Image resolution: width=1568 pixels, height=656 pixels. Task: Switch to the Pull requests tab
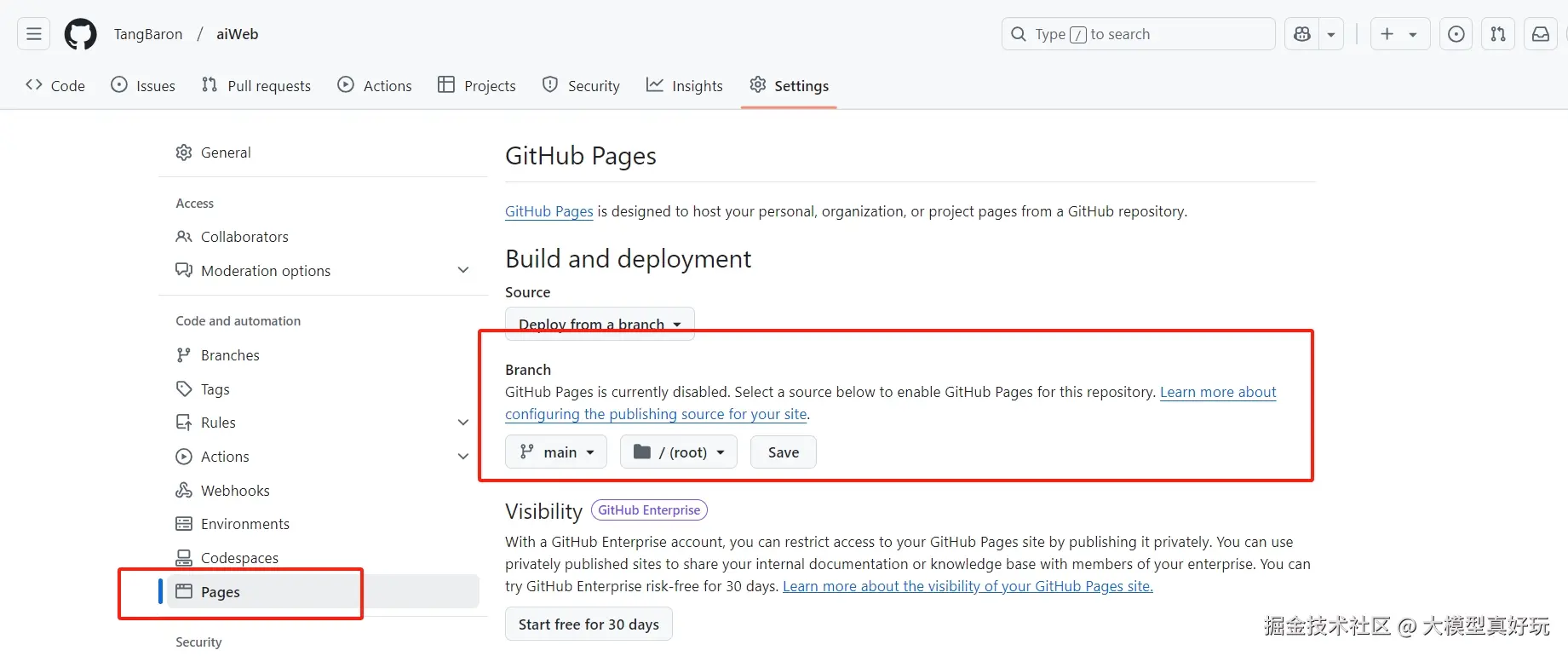pyautogui.click(x=256, y=85)
